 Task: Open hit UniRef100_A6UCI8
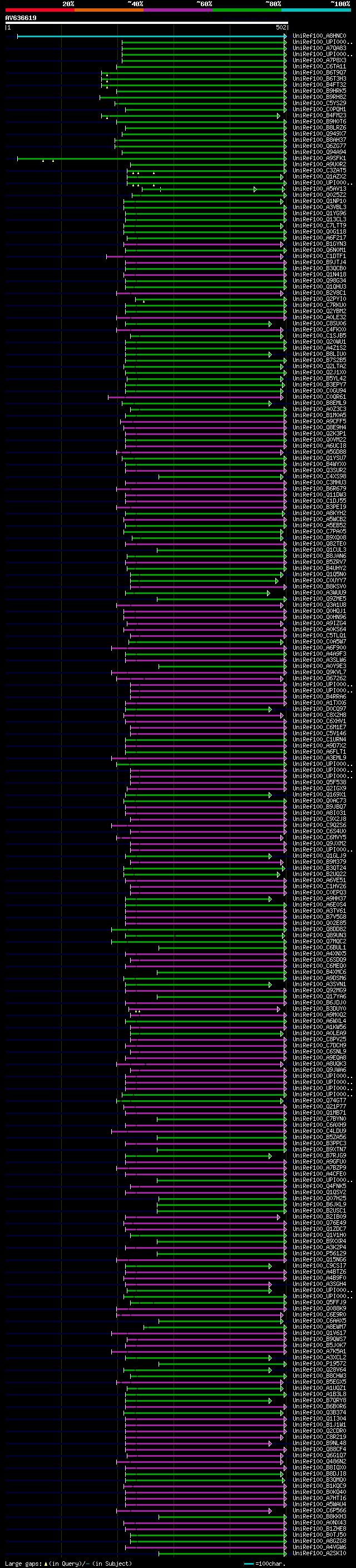tap(319, 446)
